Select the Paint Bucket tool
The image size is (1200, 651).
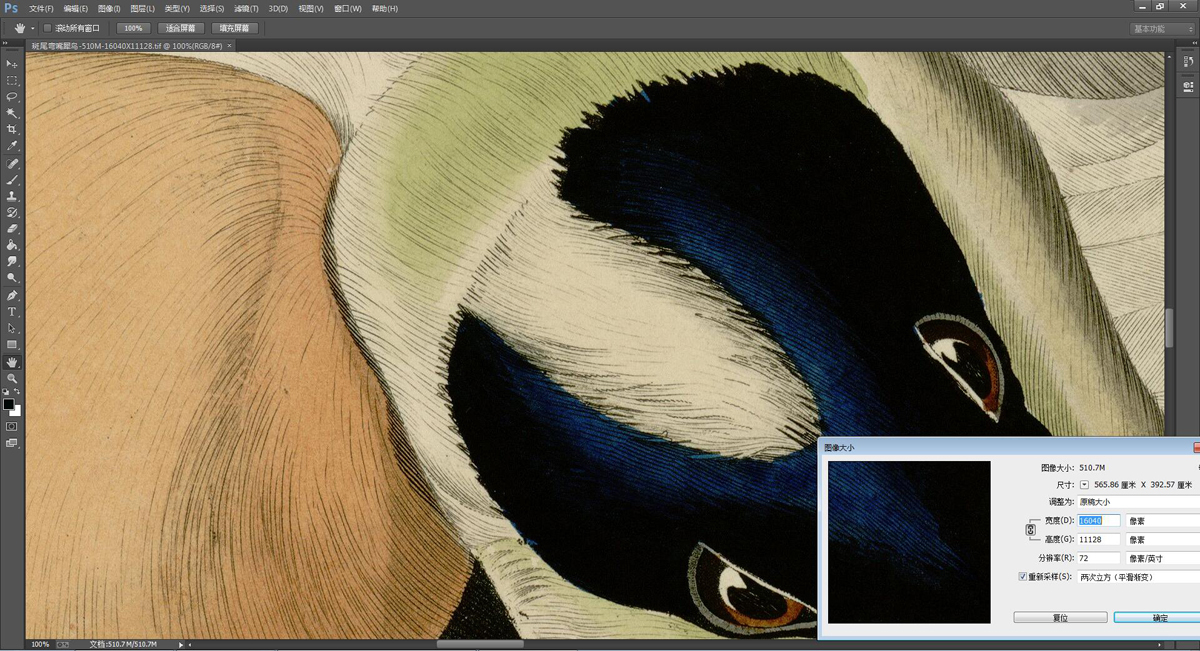[12, 245]
